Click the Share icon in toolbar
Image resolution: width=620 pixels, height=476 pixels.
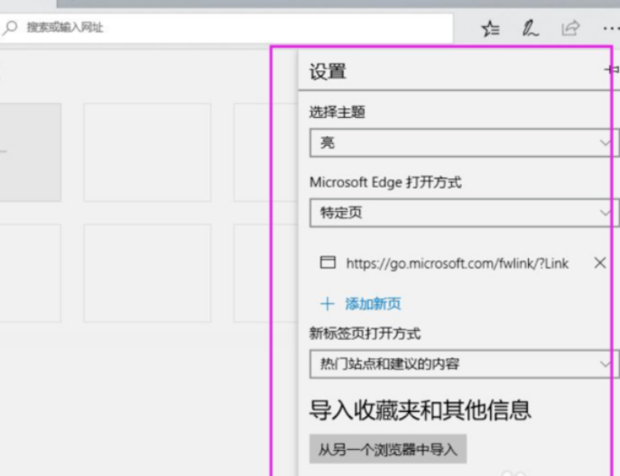click(571, 28)
